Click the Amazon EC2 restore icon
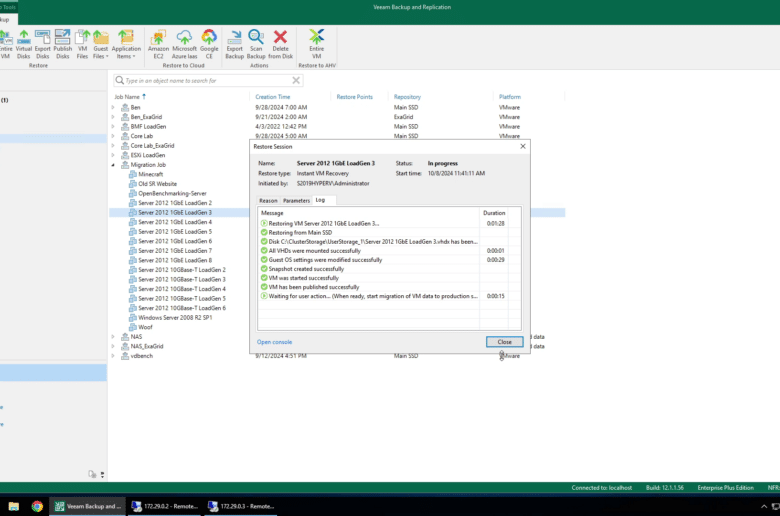This screenshot has height=516, width=780. click(x=158, y=44)
